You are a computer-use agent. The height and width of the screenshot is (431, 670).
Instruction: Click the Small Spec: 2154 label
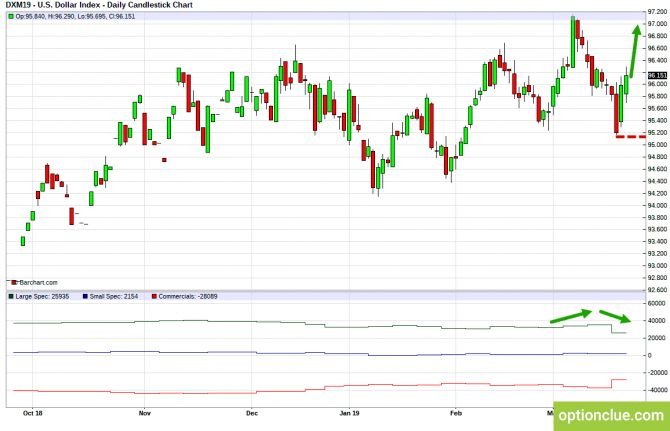[114, 296]
